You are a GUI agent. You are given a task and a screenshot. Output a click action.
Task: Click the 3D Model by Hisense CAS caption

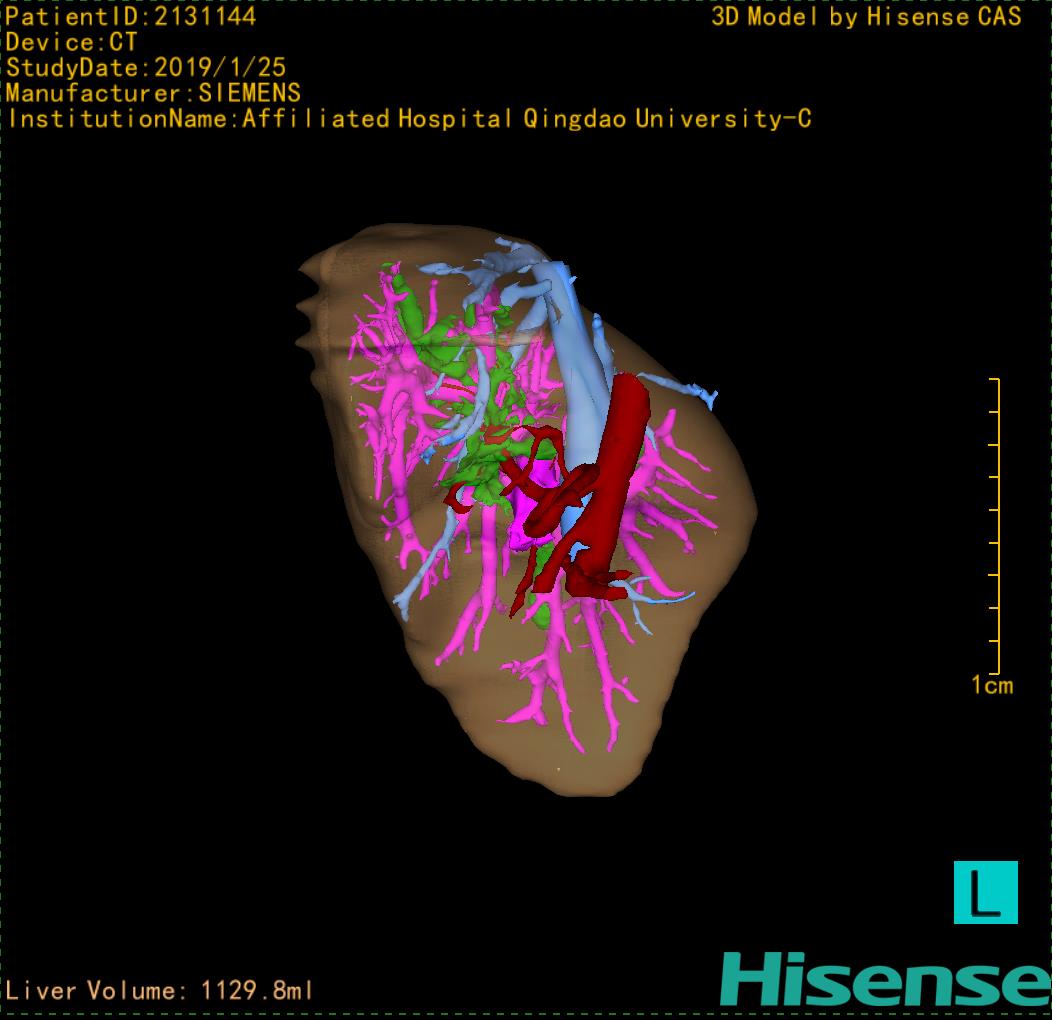pos(866,17)
